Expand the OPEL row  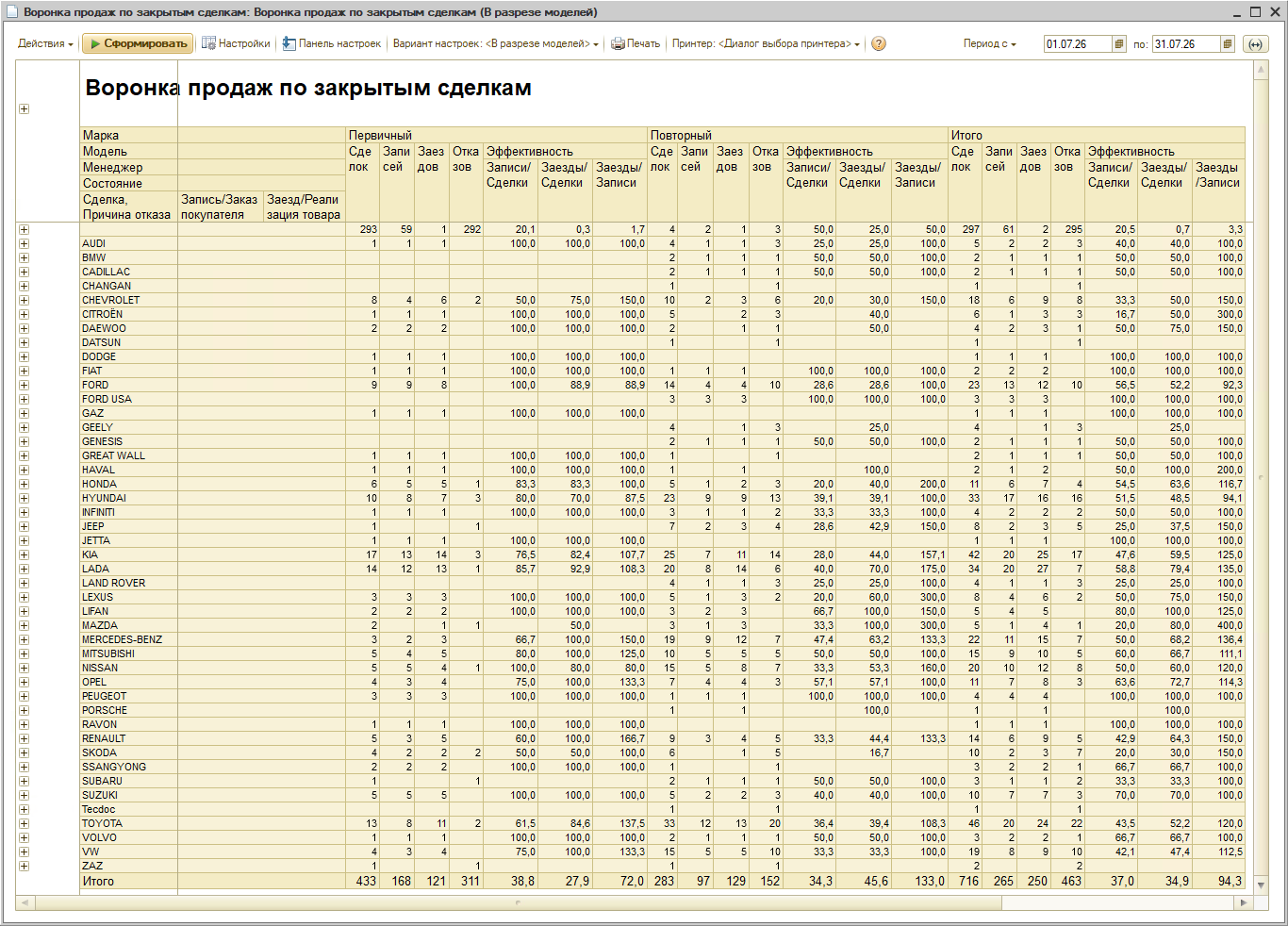24,682
